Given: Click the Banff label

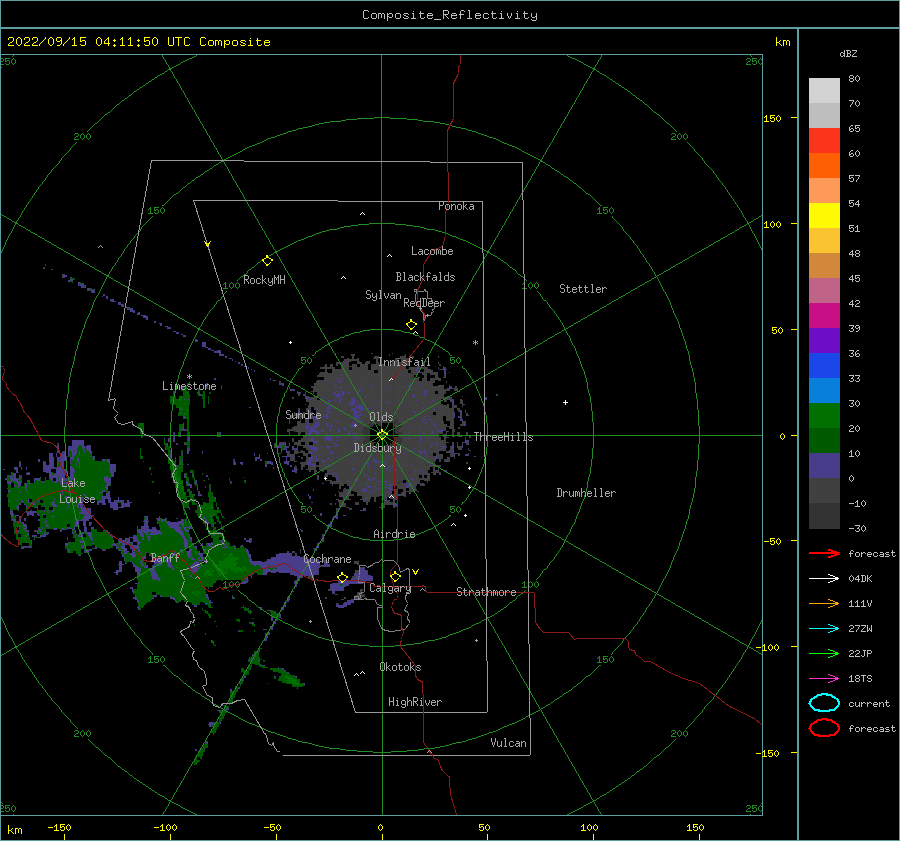Looking at the screenshot, I should [165, 558].
